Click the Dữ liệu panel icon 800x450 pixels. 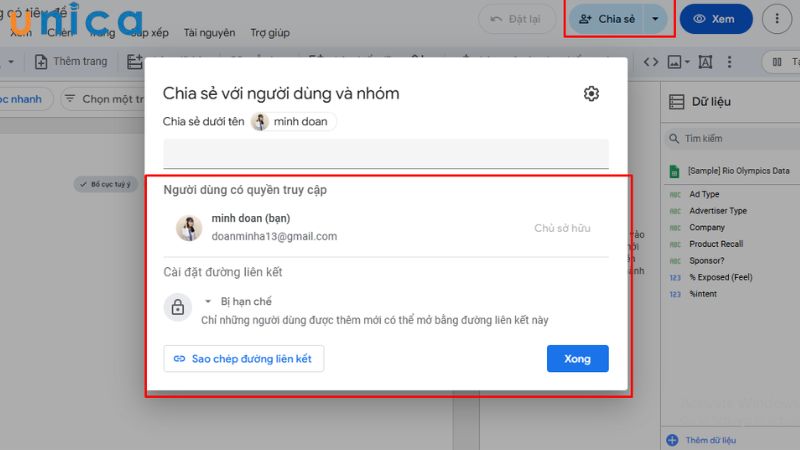(677, 102)
